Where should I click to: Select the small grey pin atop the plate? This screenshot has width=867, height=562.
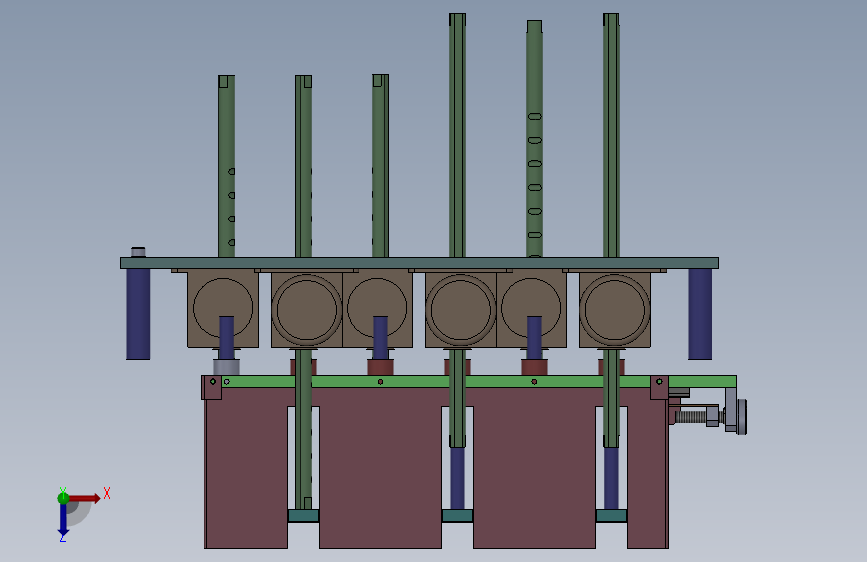tap(138, 252)
